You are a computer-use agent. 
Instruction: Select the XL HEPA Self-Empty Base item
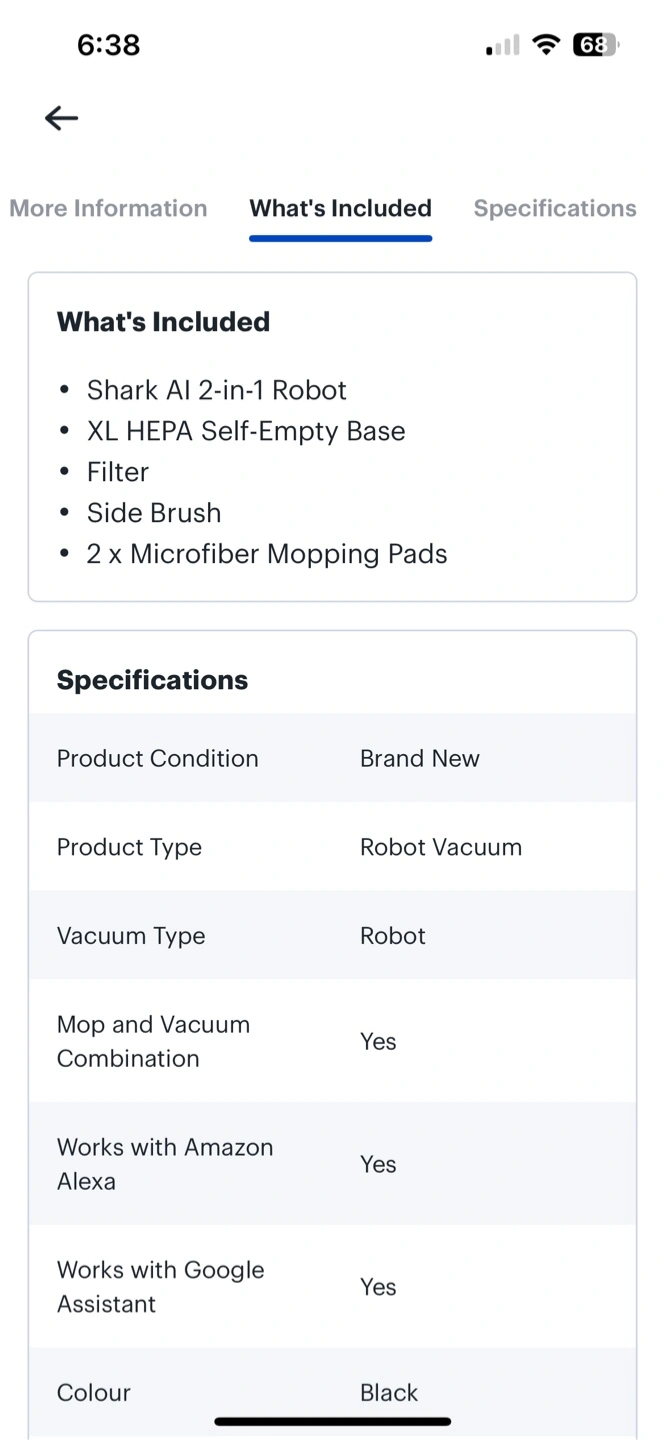click(x=246, y=431)
